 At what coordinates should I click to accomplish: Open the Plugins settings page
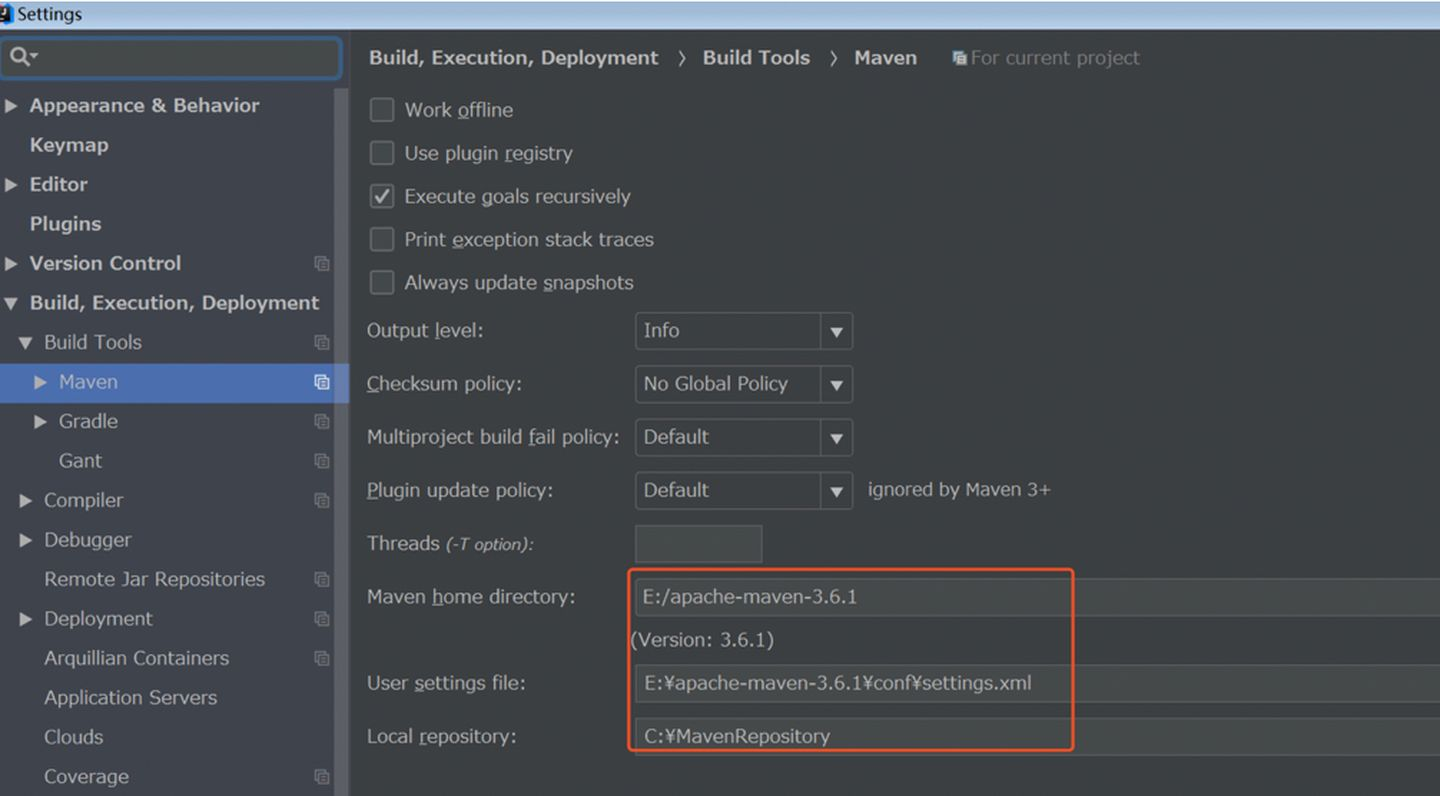pos(65,224)
